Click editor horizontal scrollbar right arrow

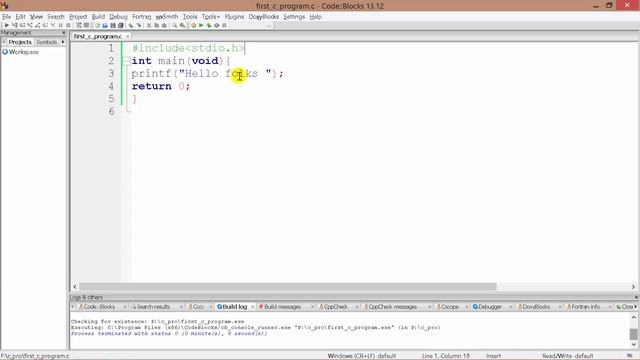click(633, 287)
